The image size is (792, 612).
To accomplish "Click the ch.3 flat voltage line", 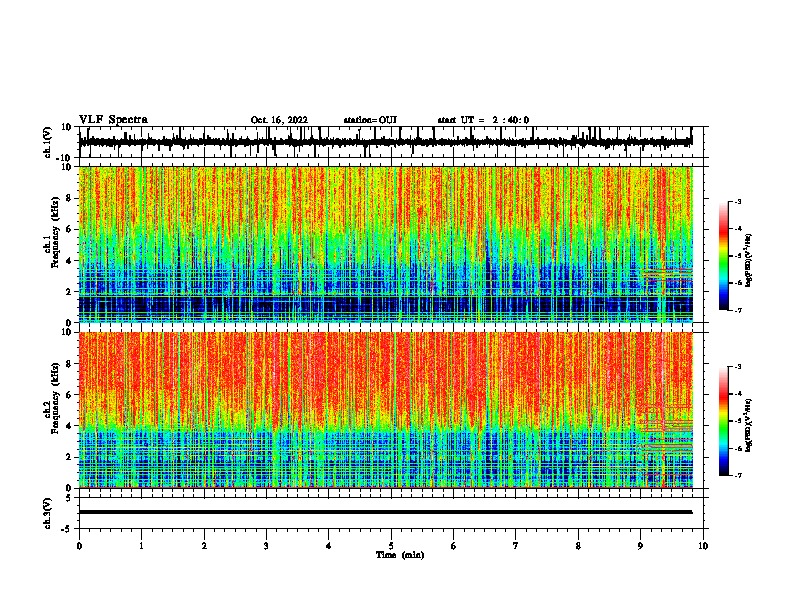I will click(385, 512).
